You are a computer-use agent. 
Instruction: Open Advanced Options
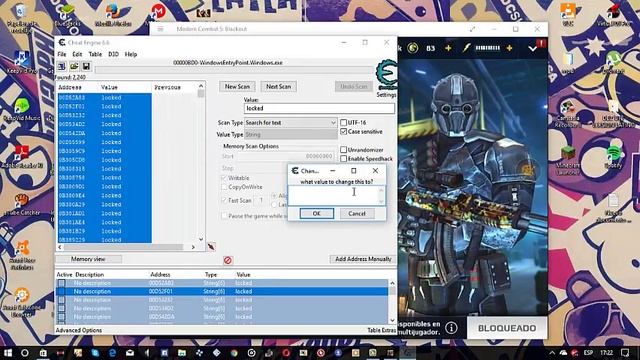[79, 330]
